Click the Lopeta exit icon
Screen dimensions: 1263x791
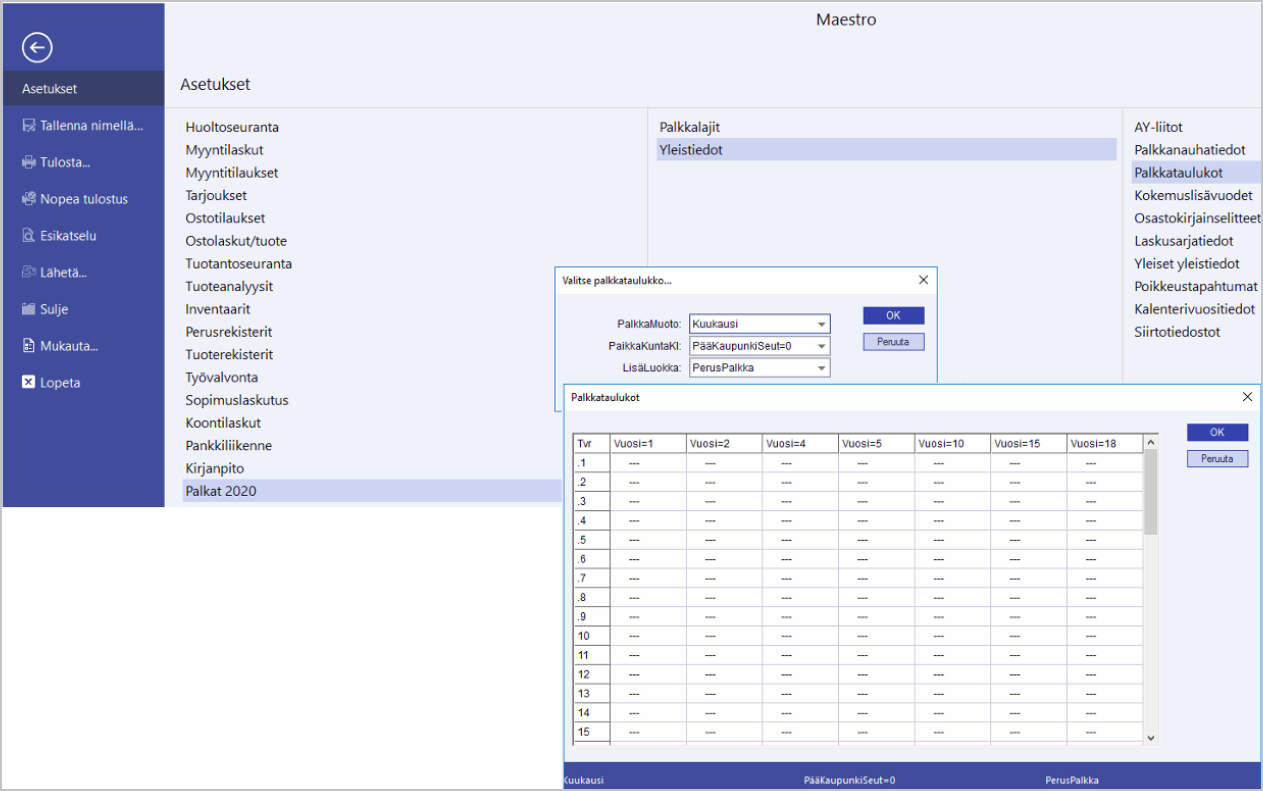click(29, 383)
